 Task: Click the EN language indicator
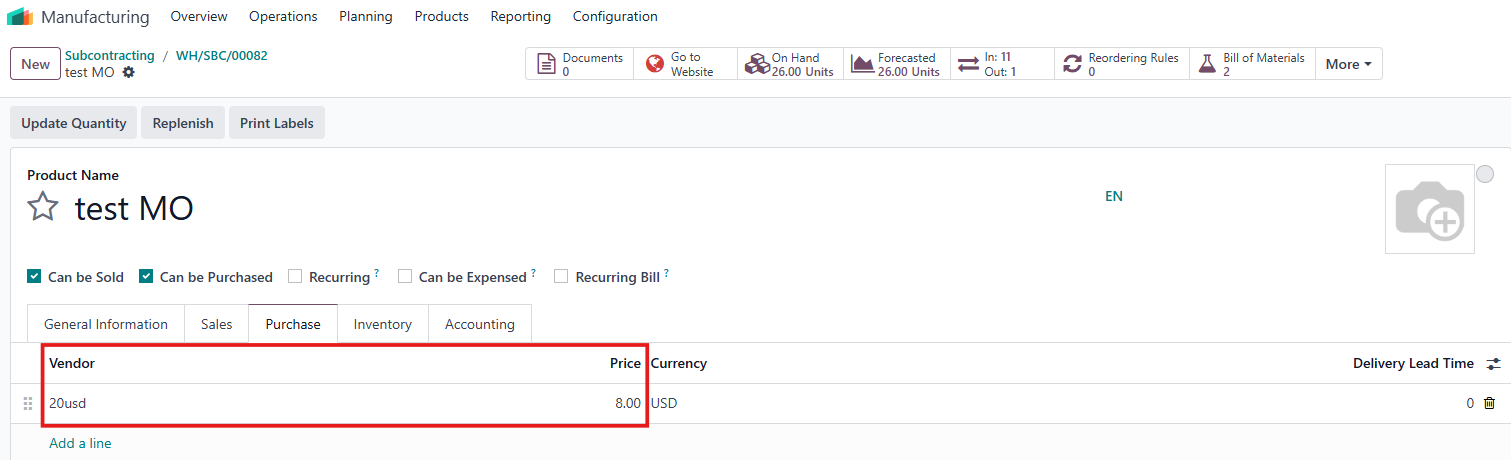pyautogui.click(x=1113, y=196)
